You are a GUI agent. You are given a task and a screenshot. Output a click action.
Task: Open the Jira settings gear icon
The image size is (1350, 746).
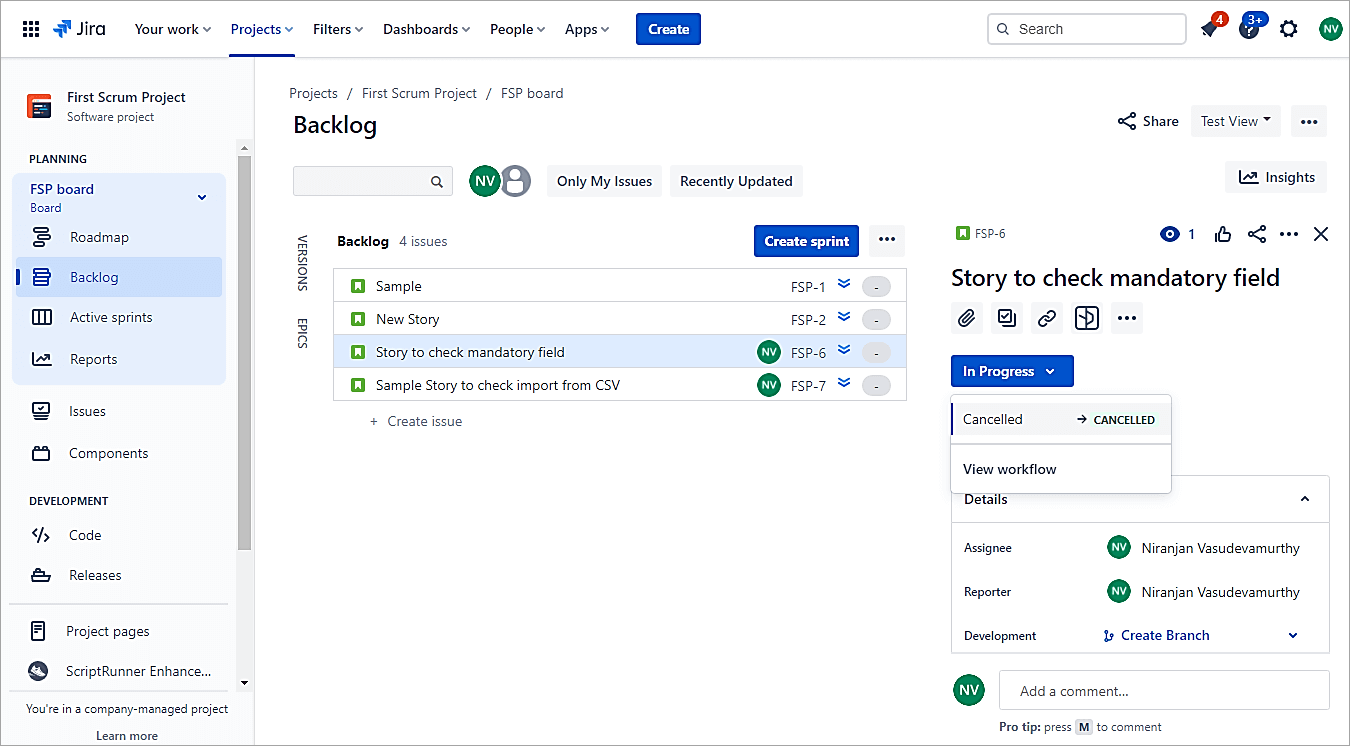pyautogui.click(x=1289, y=29)
